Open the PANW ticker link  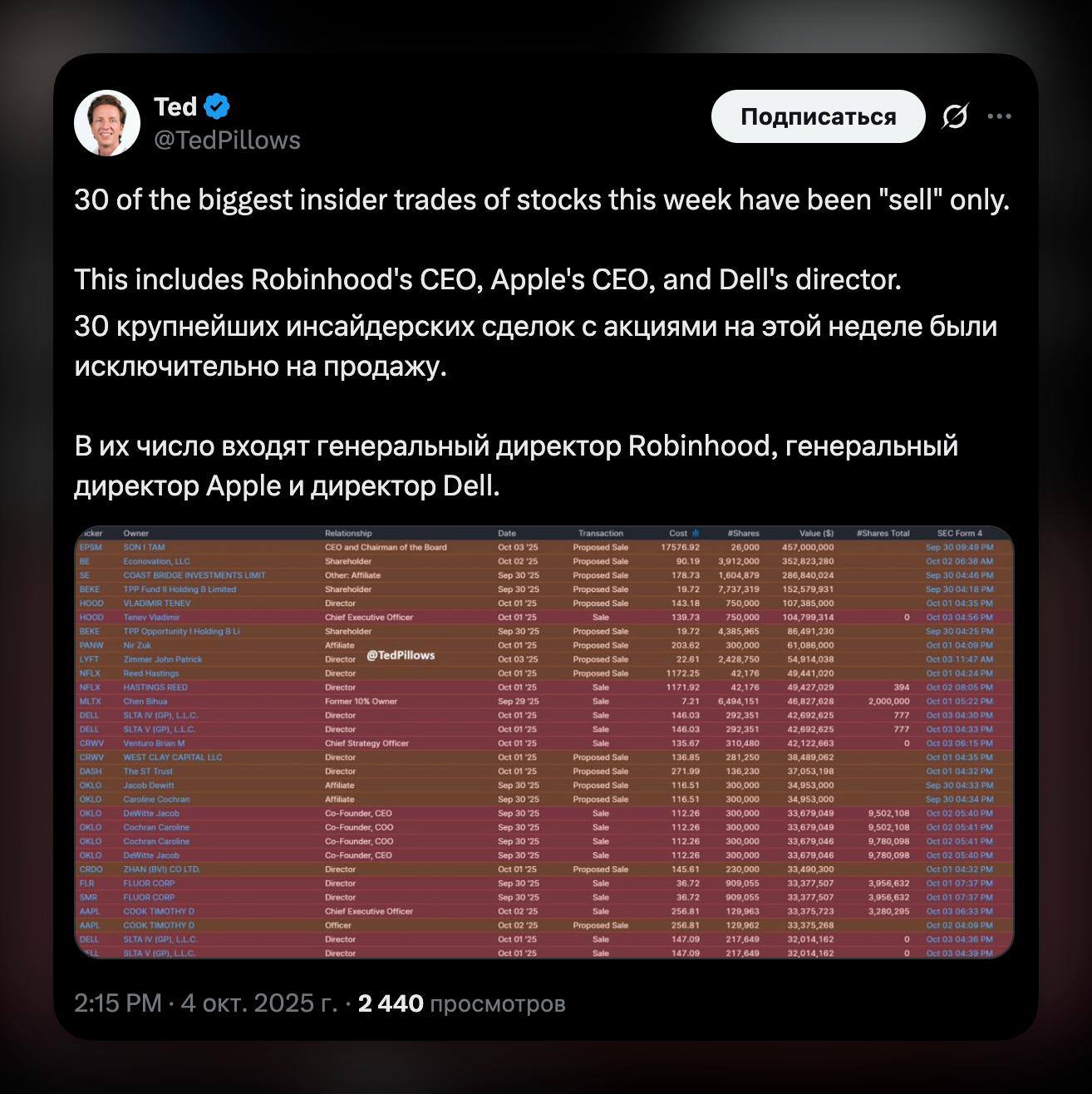click(91, 645)
